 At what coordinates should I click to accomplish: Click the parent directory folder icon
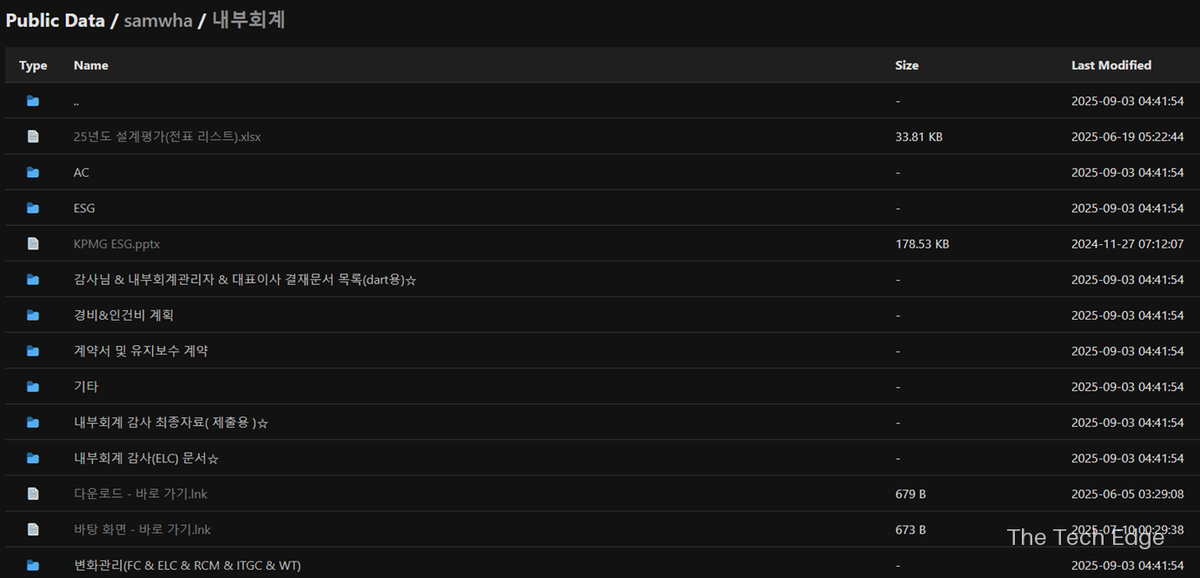click(33, 101)
